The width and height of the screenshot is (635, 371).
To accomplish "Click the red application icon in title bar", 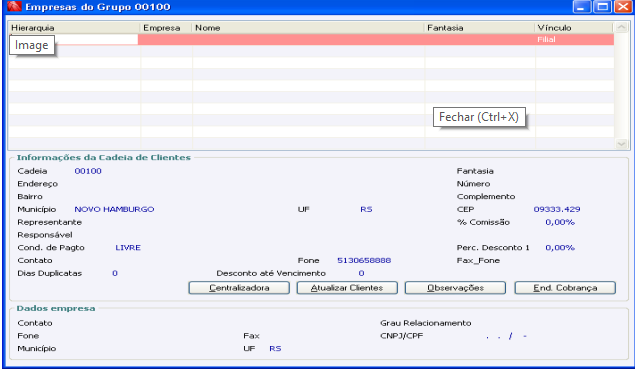I will 14,6.
